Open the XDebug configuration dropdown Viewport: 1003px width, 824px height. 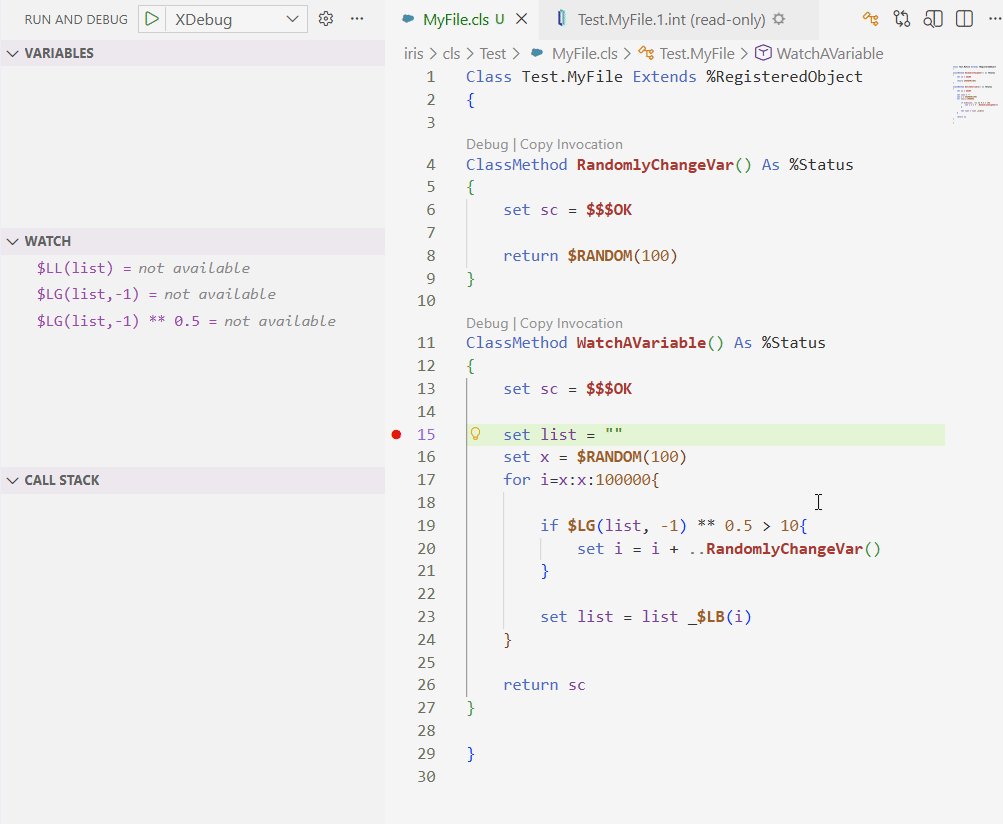tap(236, 19)
